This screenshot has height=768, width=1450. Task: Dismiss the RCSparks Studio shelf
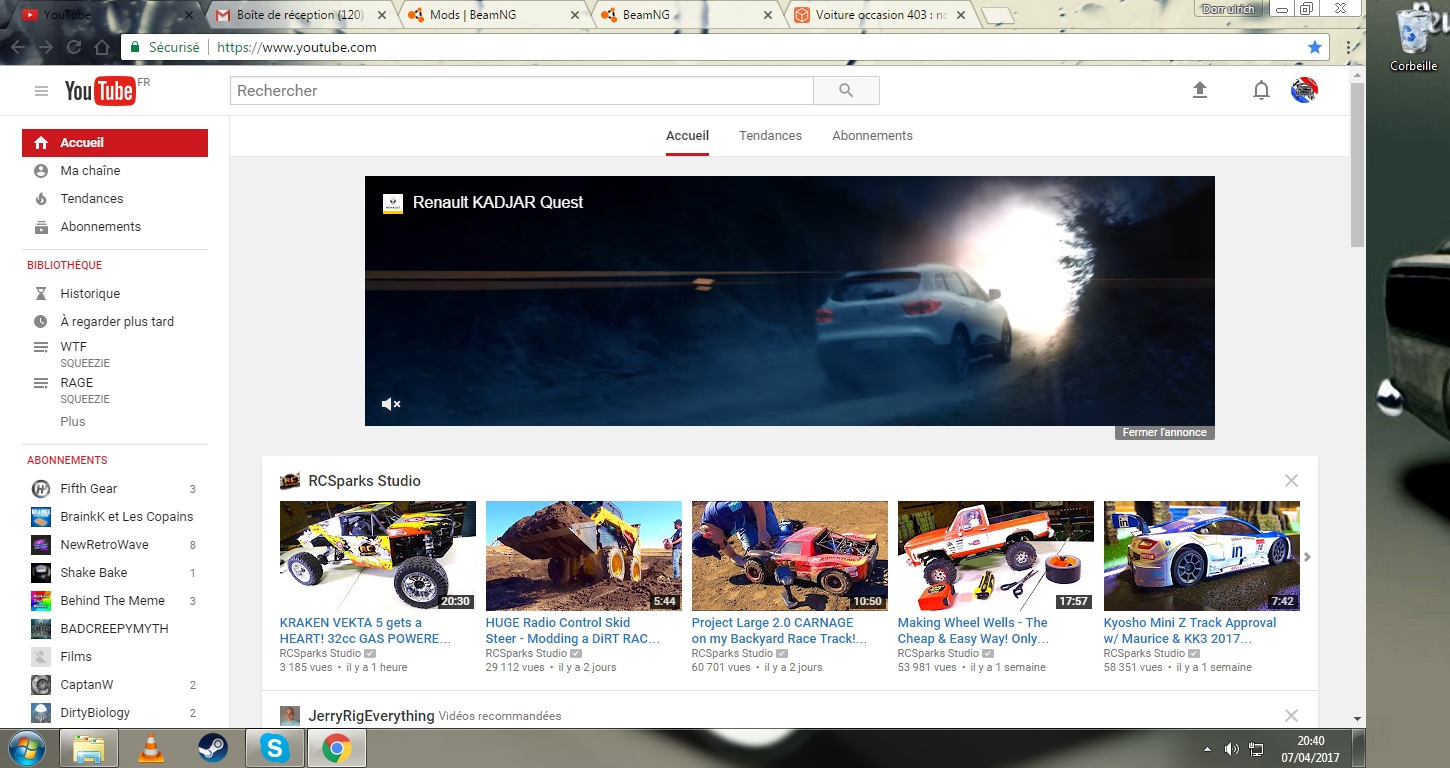1291,481
